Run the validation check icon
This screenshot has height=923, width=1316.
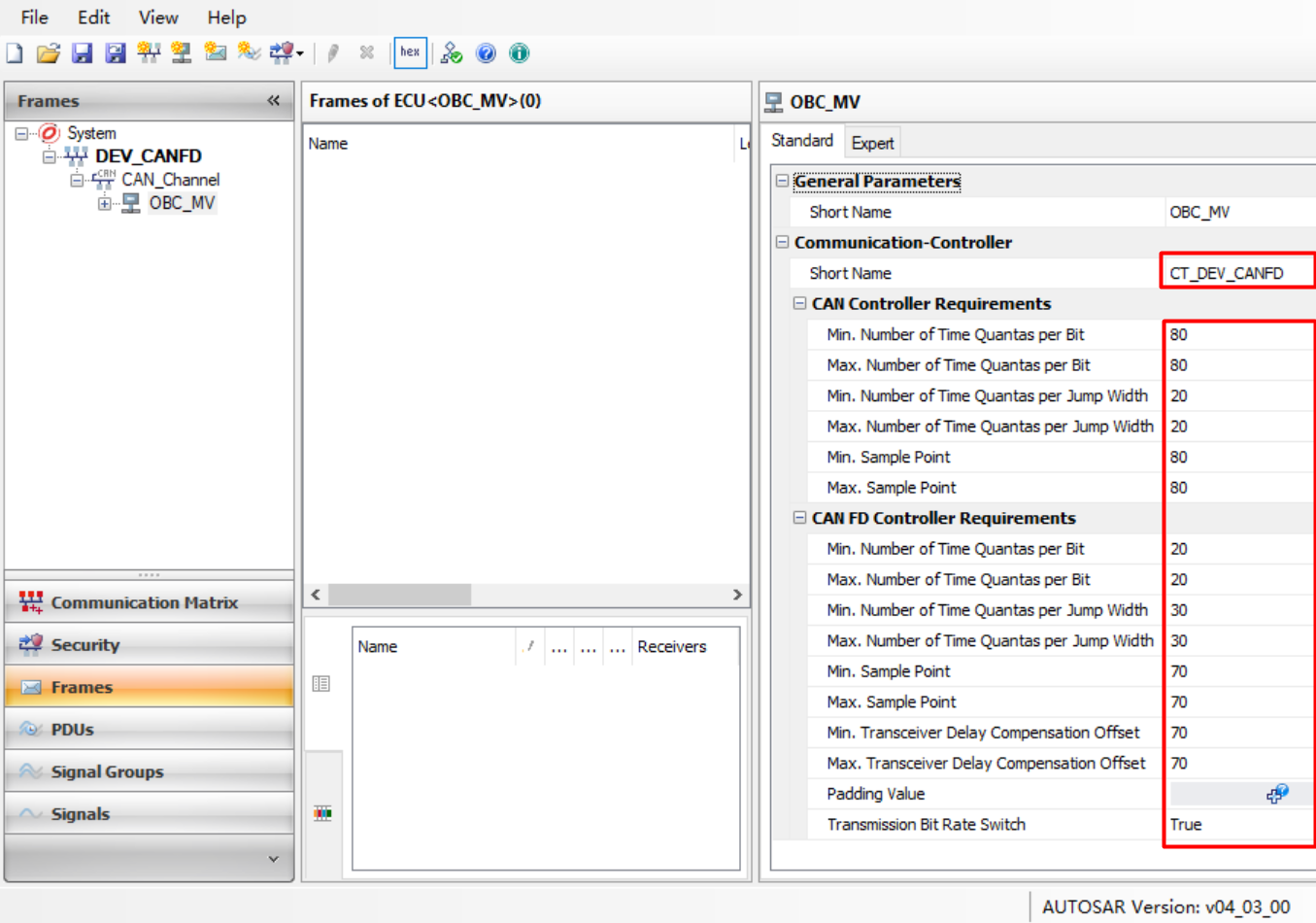(x=451, y=52)
